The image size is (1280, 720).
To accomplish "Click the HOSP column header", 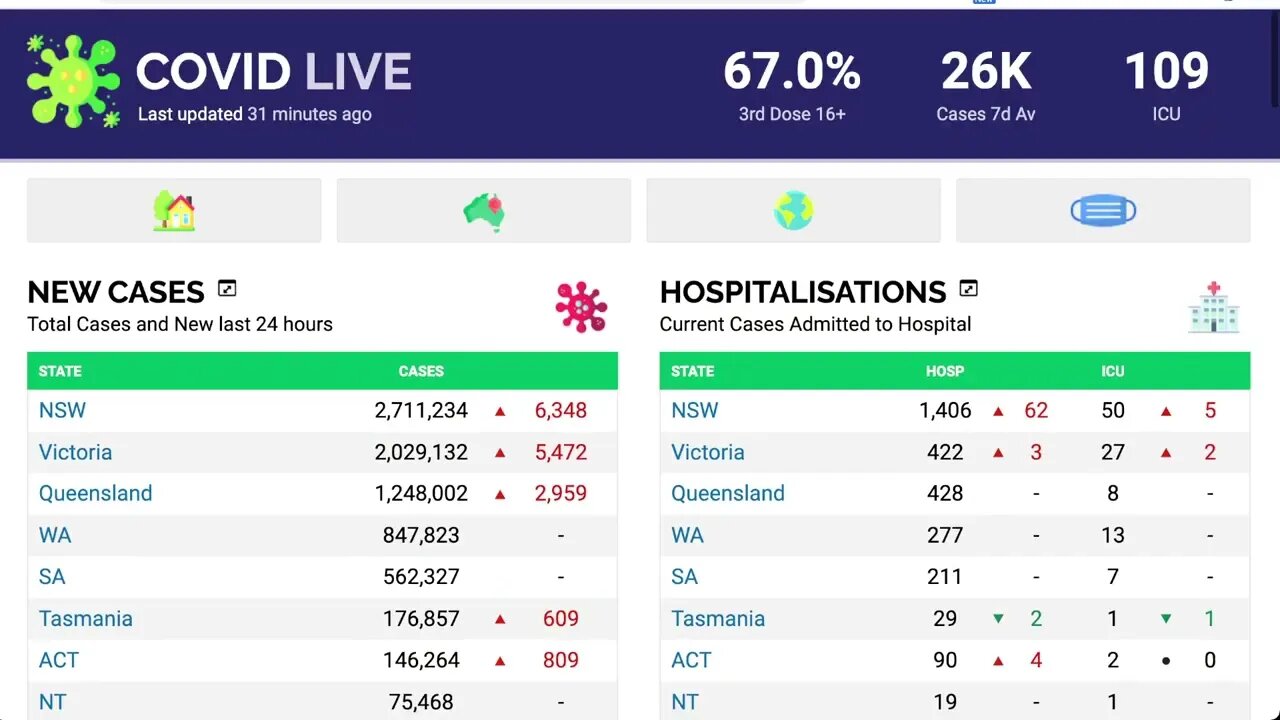I will click(944, 371).
